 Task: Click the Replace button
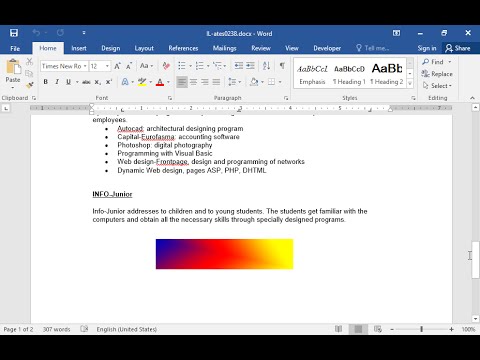pos(437,74)
